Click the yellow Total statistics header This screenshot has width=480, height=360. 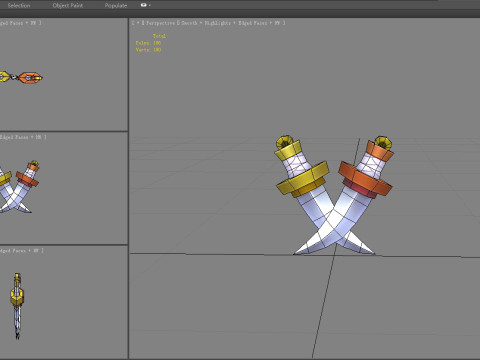point(159,36)
